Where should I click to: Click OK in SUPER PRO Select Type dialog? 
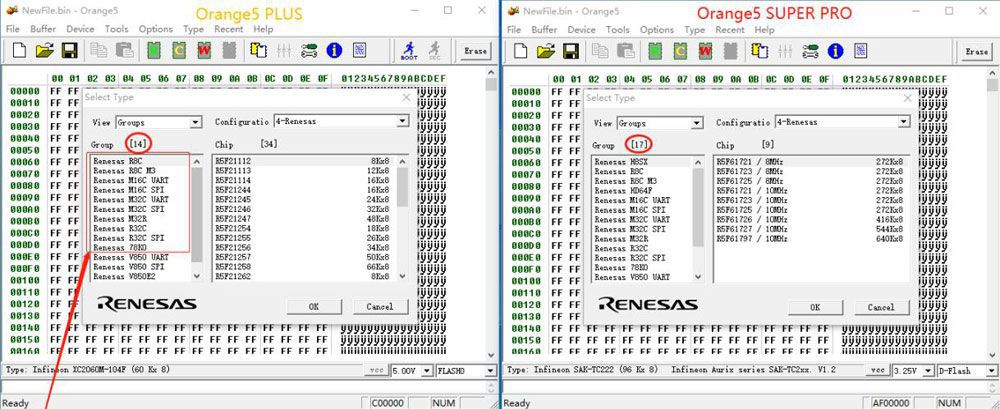click(815, 307)
